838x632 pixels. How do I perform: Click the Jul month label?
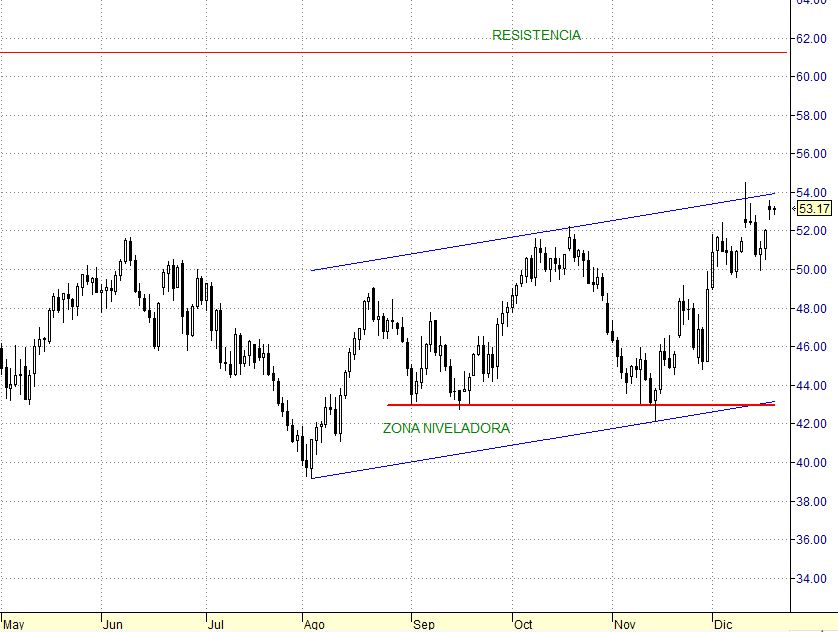pos(215,625)
